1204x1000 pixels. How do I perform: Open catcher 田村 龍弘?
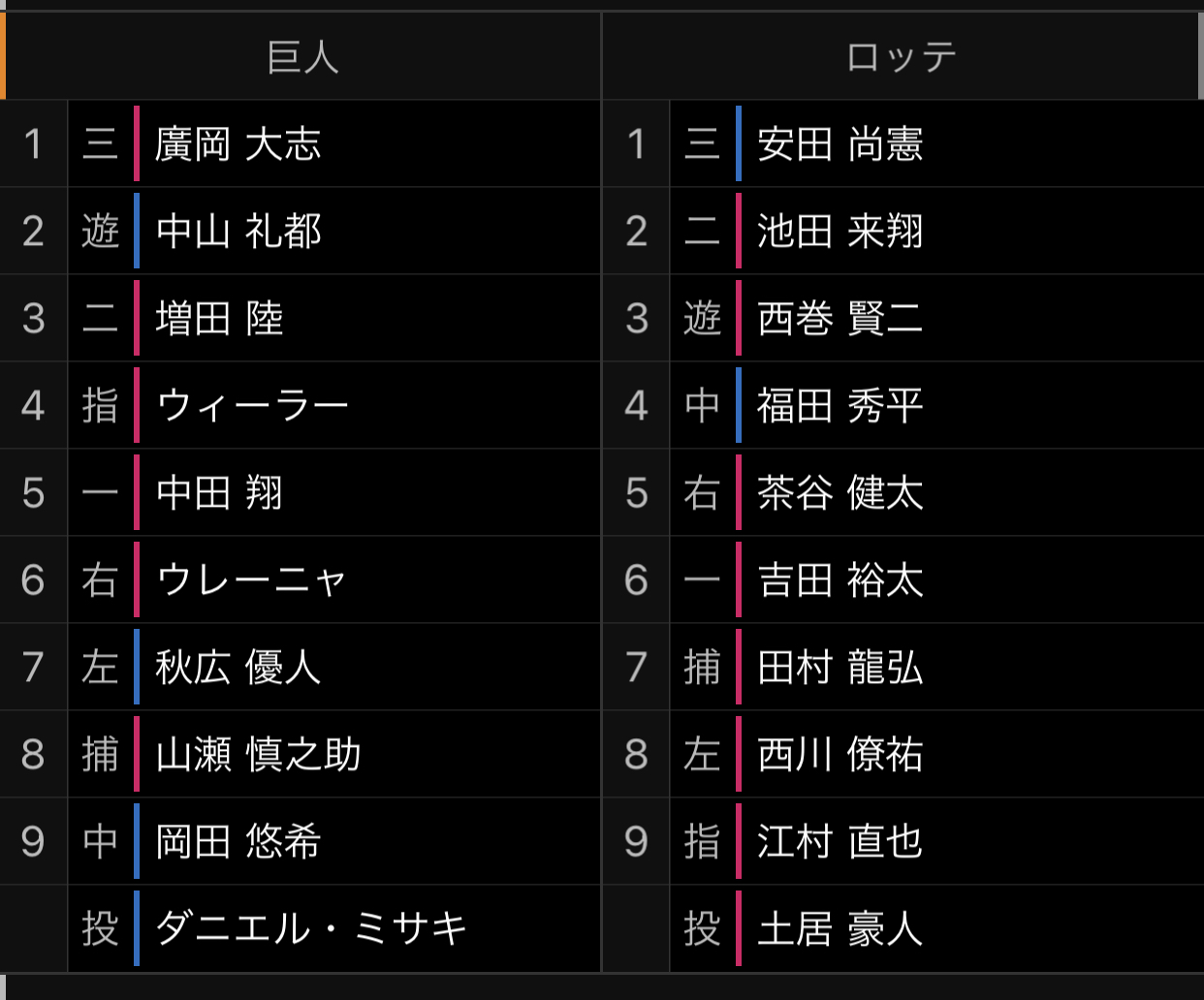[840, 668]
